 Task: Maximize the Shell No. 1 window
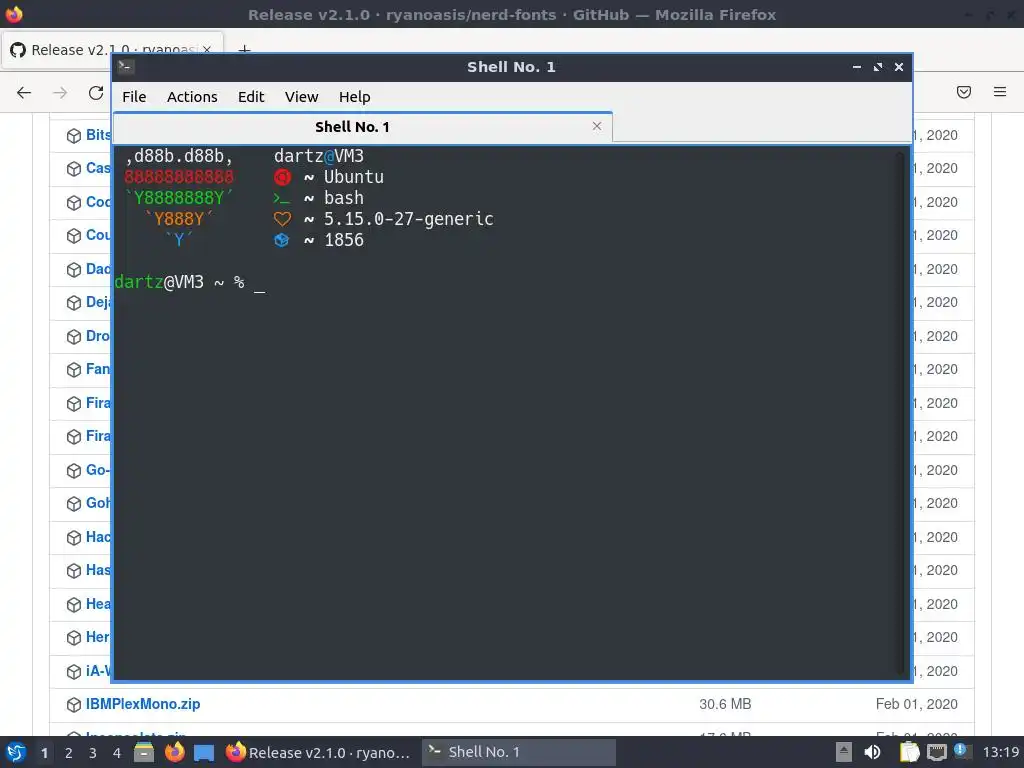(878, 67)
